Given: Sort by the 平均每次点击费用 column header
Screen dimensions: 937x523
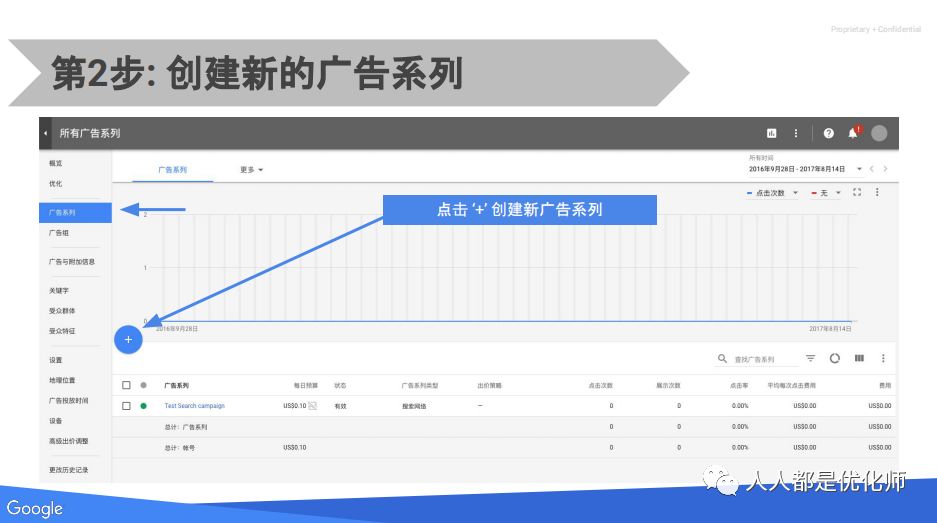Looking at the screenshot, I should (792, 386).
